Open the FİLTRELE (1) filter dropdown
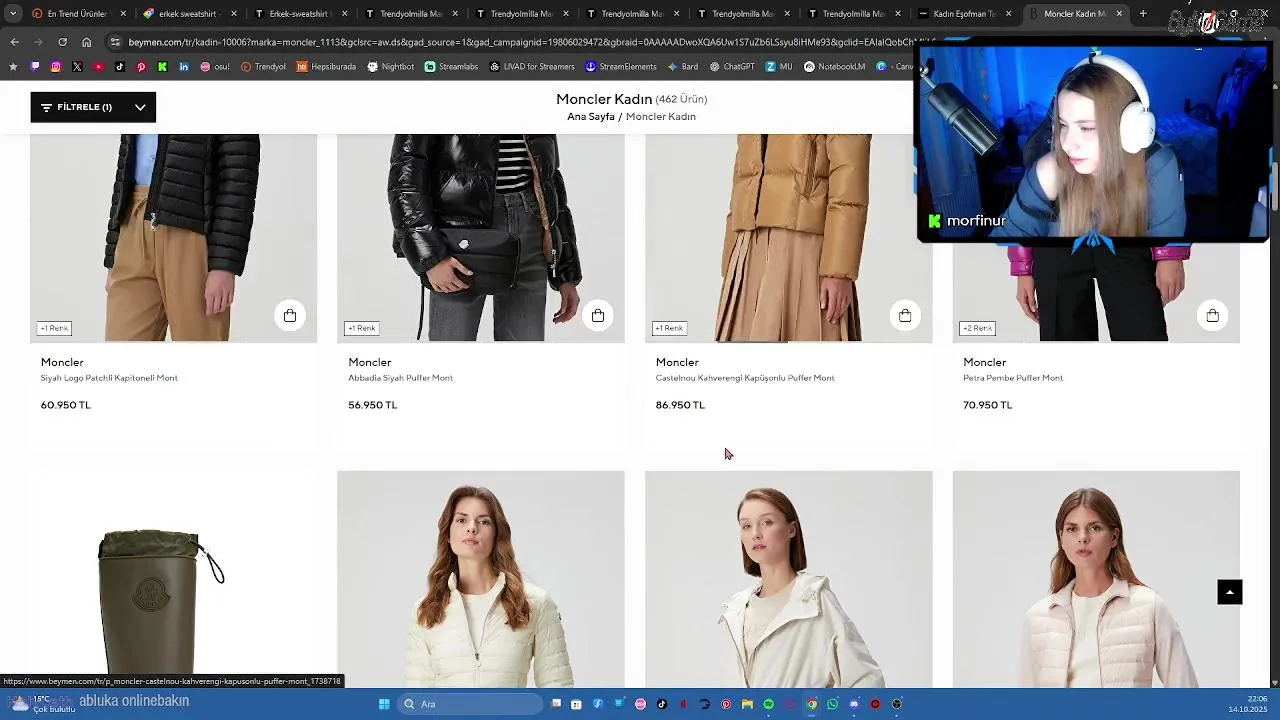This screenshot has height=720, width=1280. [93, 107]
